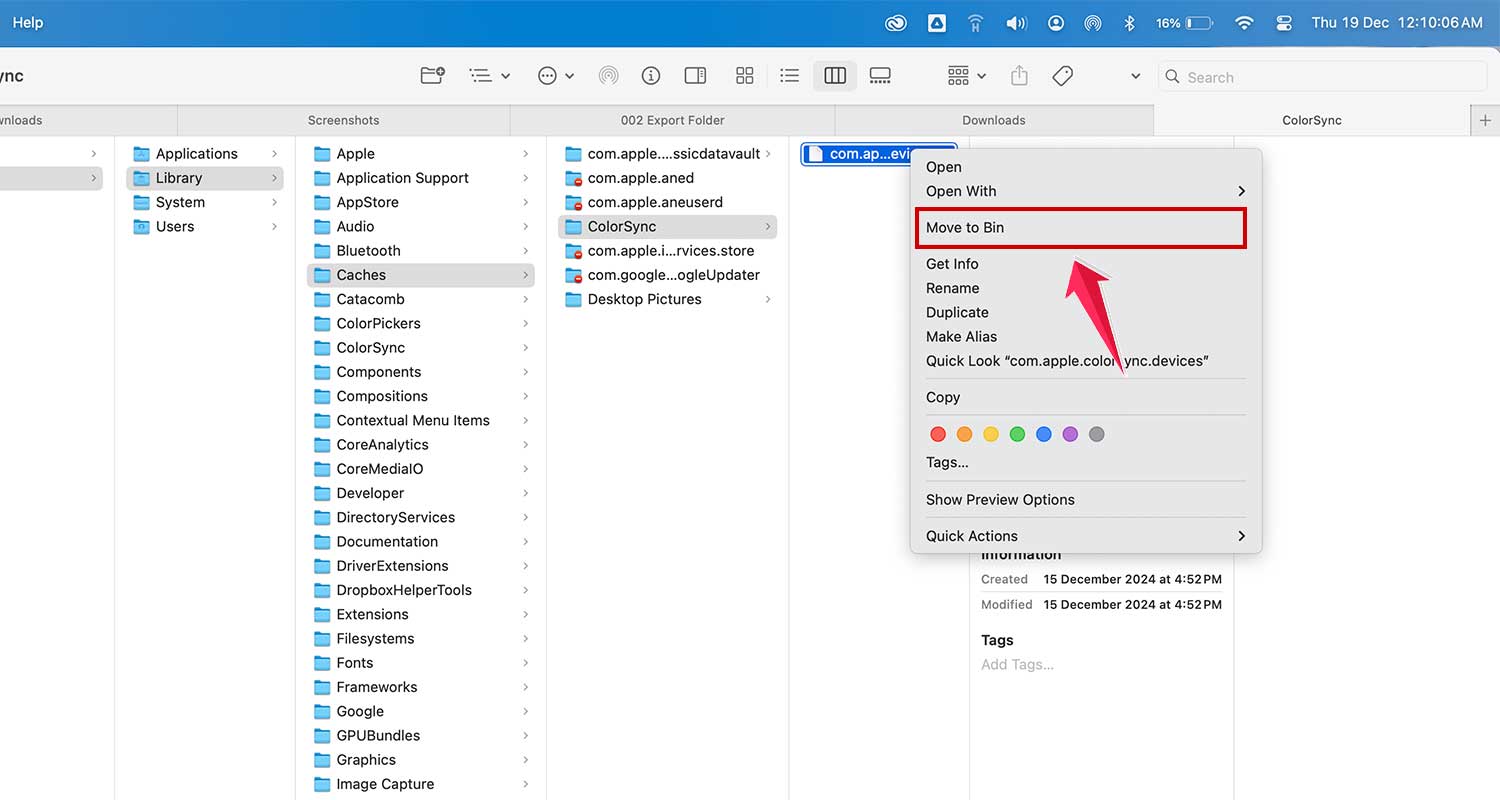Toggle the preview pane icon
Screen dimensions: 1500x800
coord(695,75)
